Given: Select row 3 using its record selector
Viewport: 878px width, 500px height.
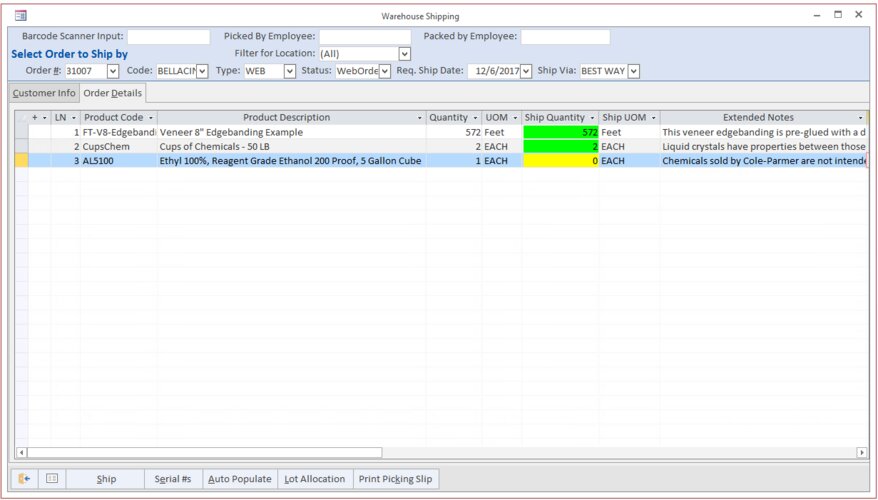Looking at the screenshot, I should pyautogui.click(x=21, y=160).
